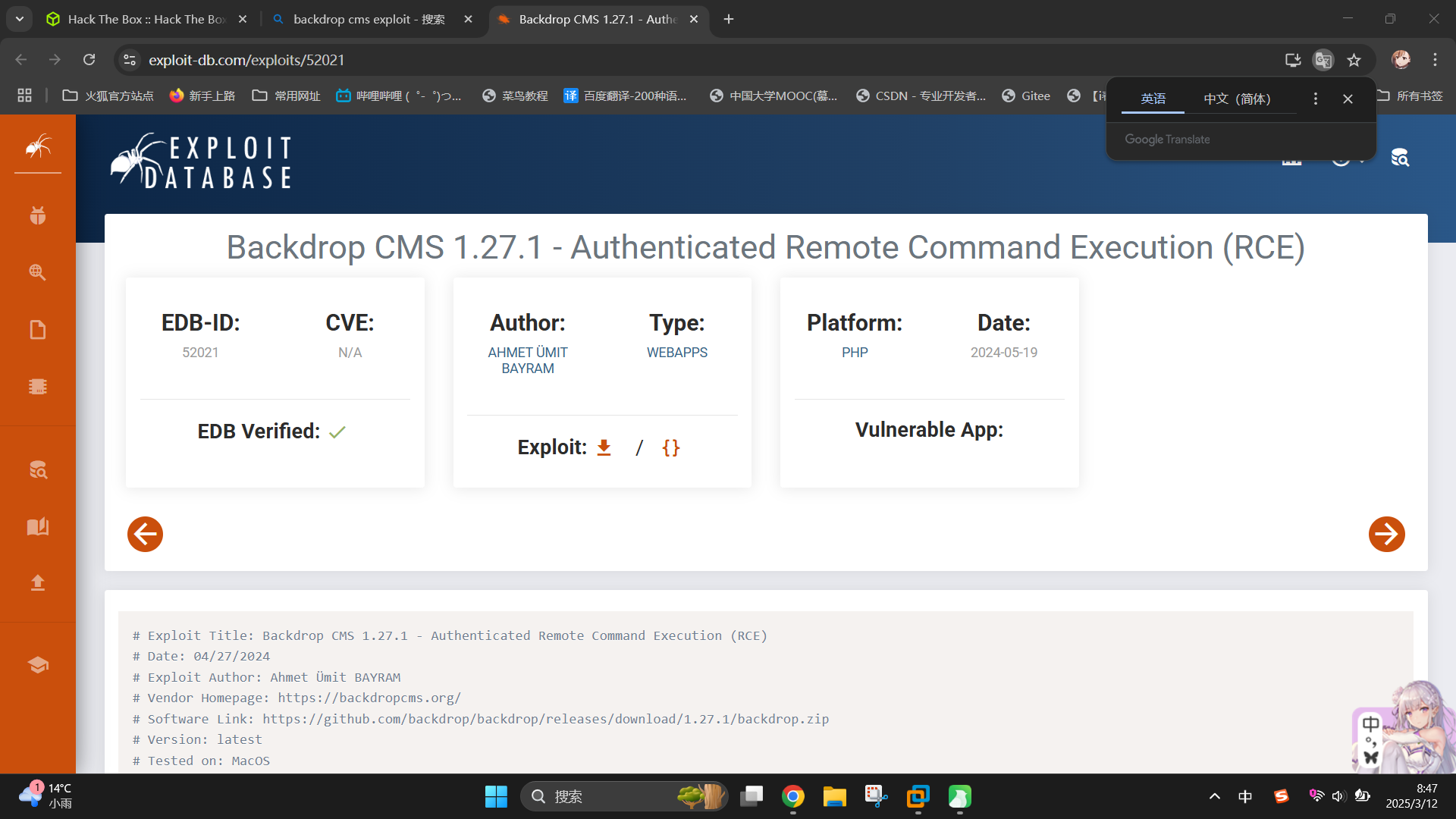Screen dimensions: 1456x819
Task: Click the taskbar weather widget
Action: pos(45,796)
